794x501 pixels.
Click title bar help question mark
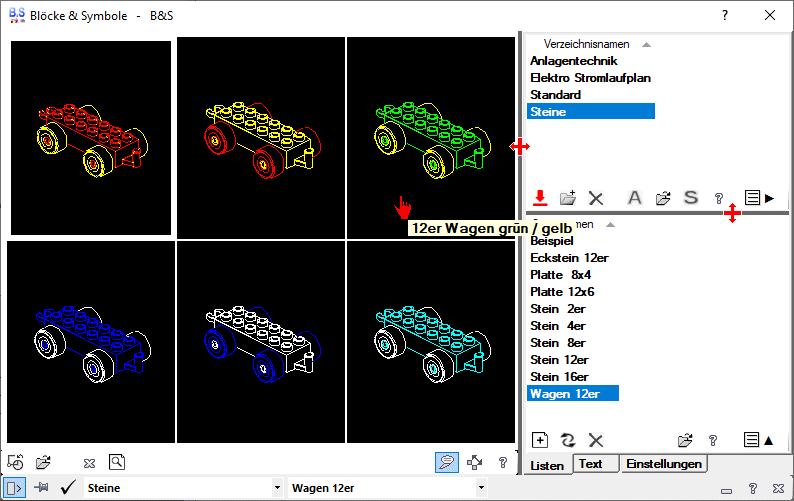[725, 15]
